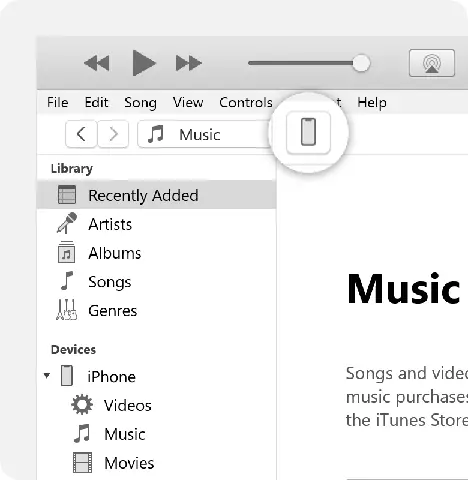Click the Videos gear icon under iPhone
Image resolution: width=468 pixels, height=480 pixels.
tap(82, 404)
